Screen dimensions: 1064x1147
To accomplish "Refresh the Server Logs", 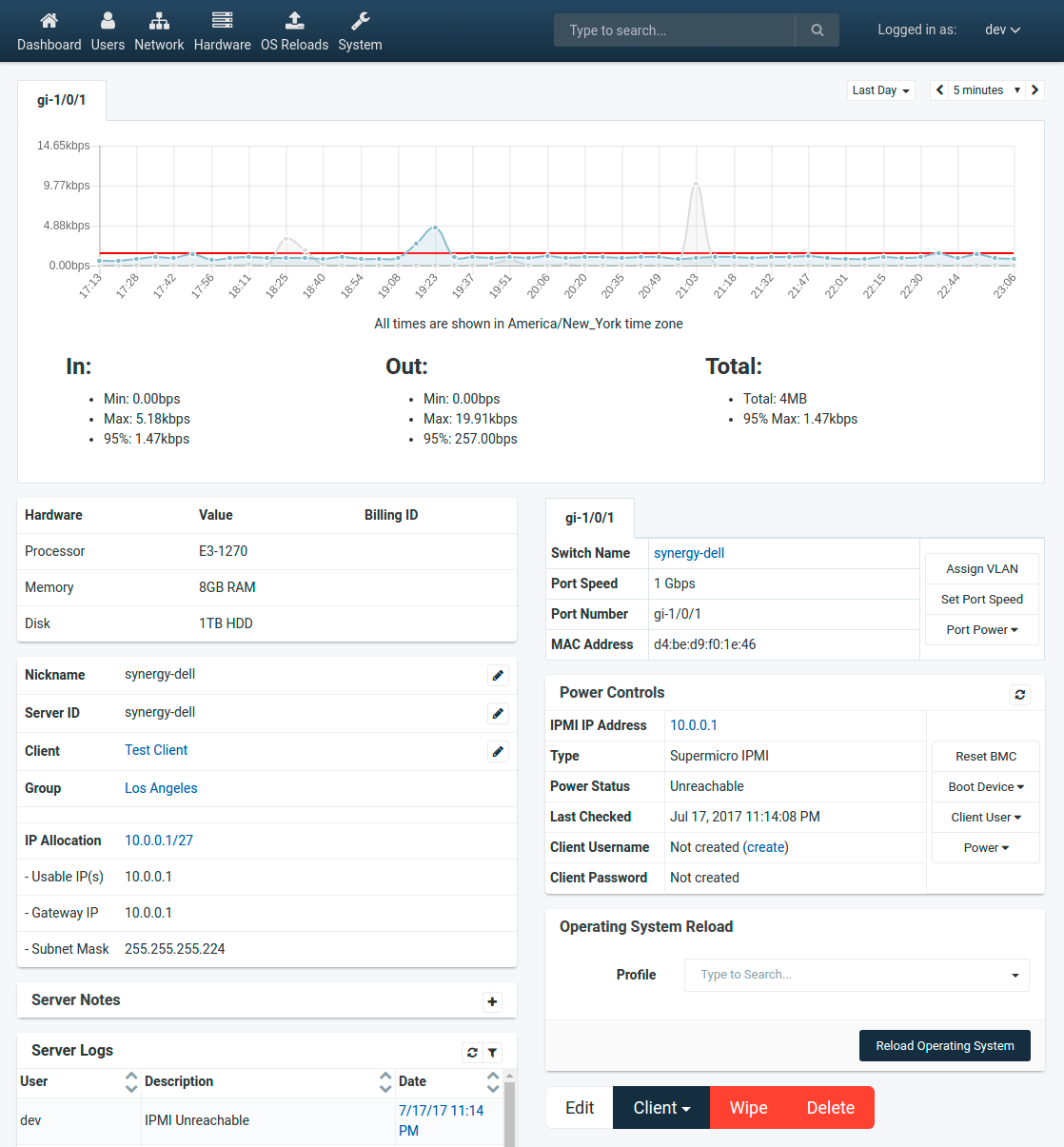I will [x=472, y=1053].
